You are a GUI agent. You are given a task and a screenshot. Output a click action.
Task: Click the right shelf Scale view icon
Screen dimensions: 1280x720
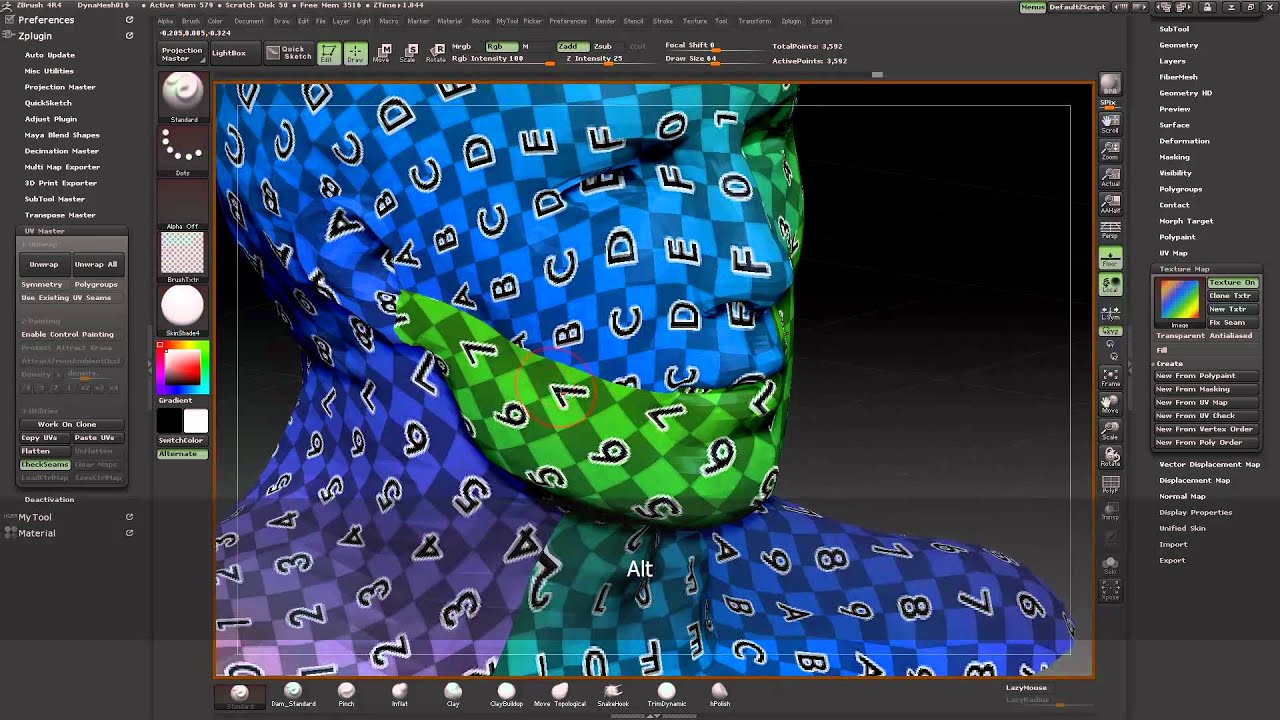tap(1110, 431)
